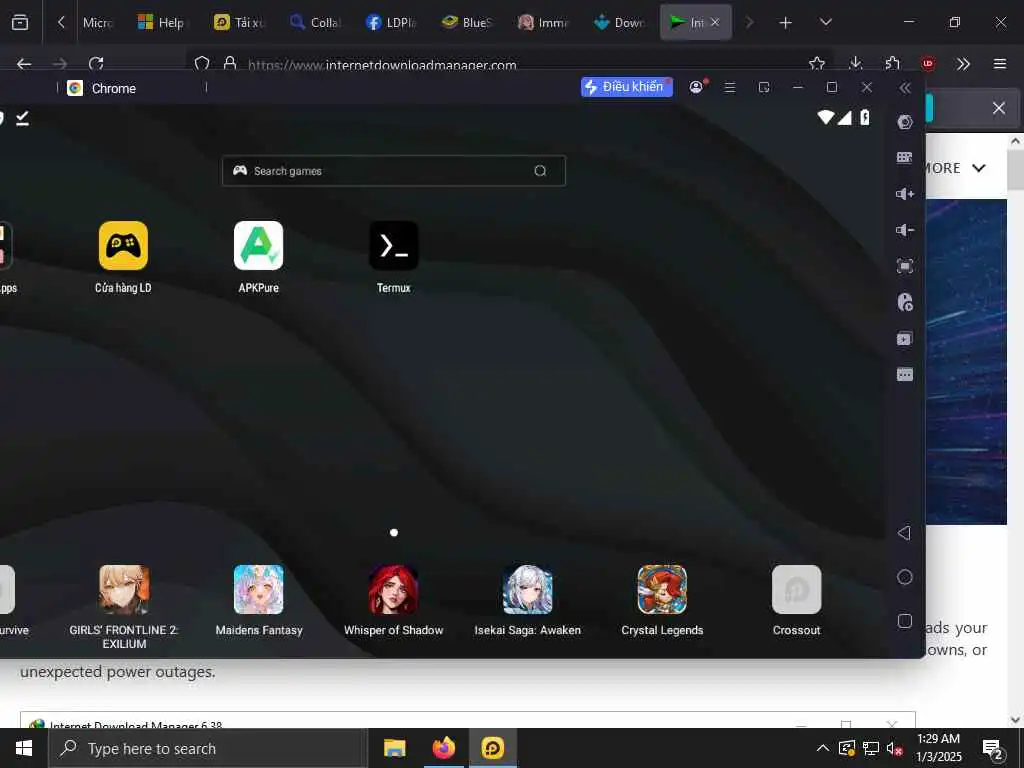Open the browser application hamburger menu

1000,63
